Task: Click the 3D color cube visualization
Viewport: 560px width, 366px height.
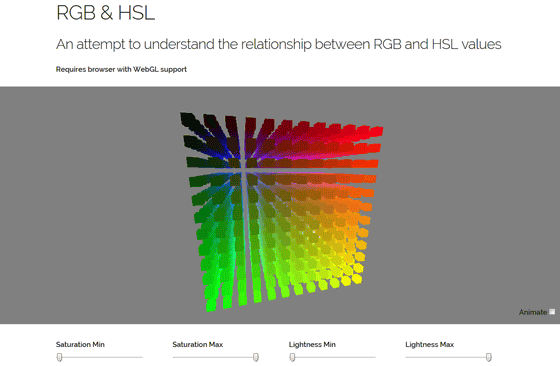Action: click(281, 211)
